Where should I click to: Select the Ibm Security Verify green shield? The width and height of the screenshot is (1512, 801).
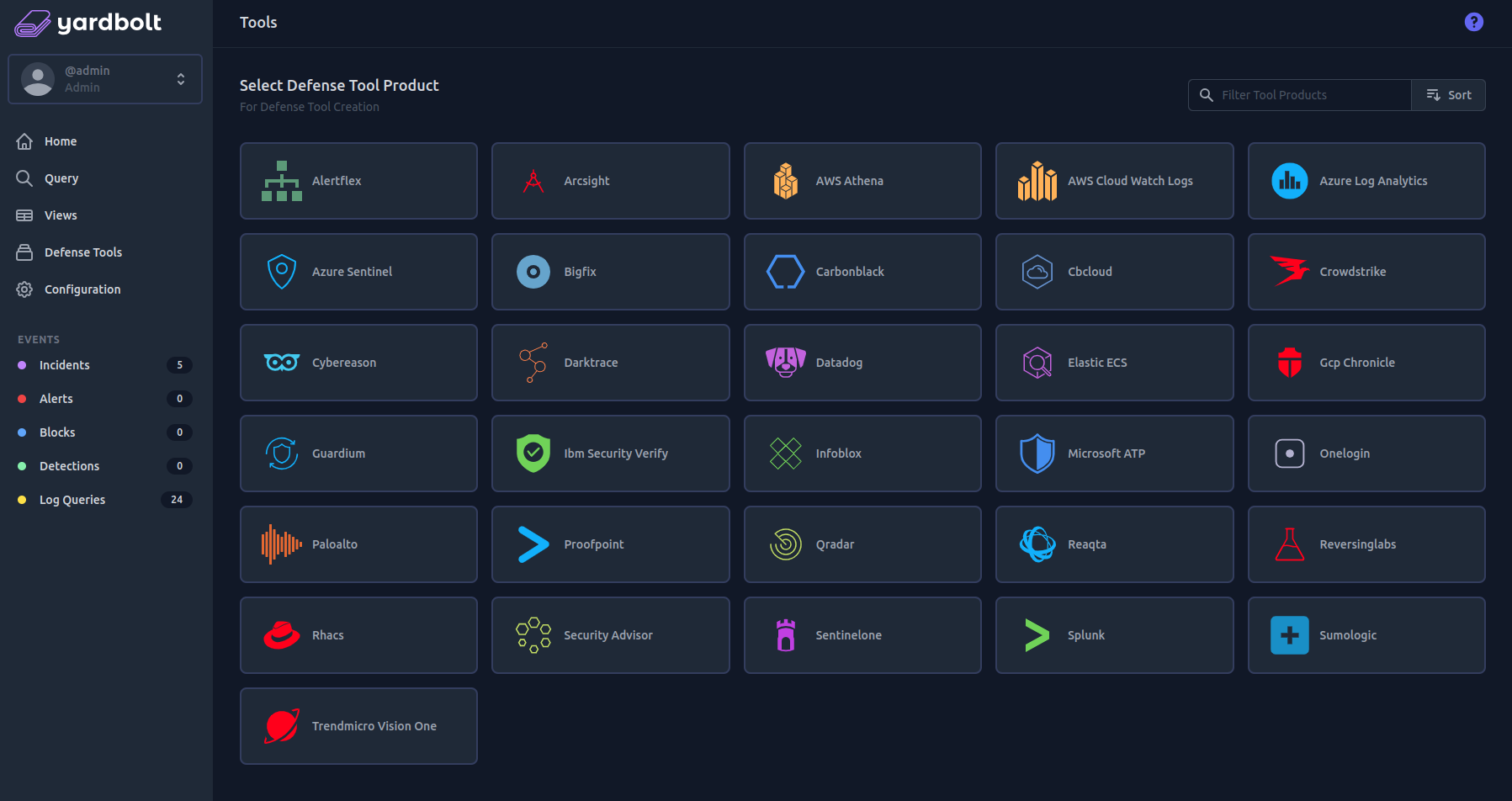pyautogui.click(x=533, y=454)
